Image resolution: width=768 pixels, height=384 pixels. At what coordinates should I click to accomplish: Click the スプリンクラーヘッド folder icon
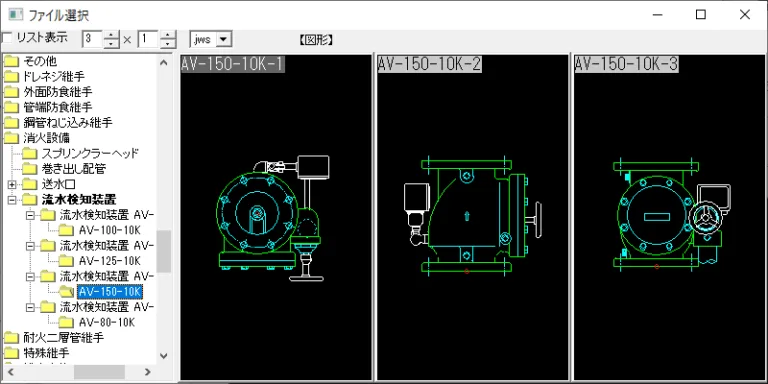point(30,154)
